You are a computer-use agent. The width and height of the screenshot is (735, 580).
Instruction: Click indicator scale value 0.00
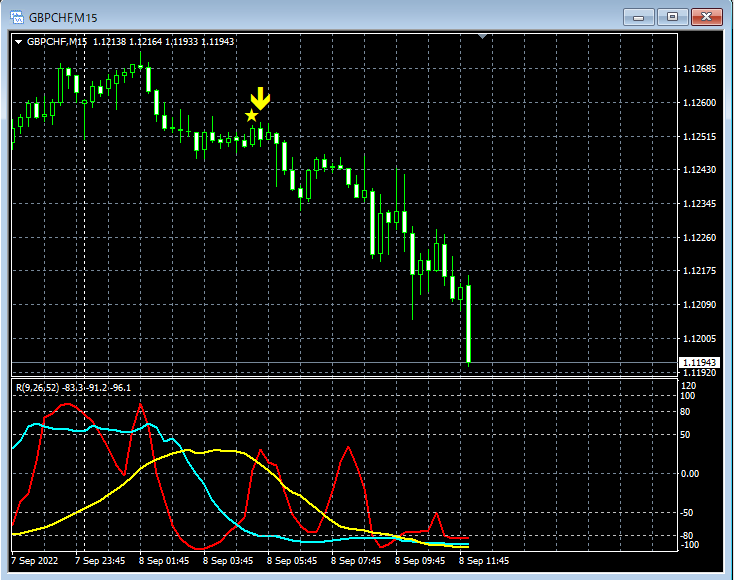click(x=690, y=474)
